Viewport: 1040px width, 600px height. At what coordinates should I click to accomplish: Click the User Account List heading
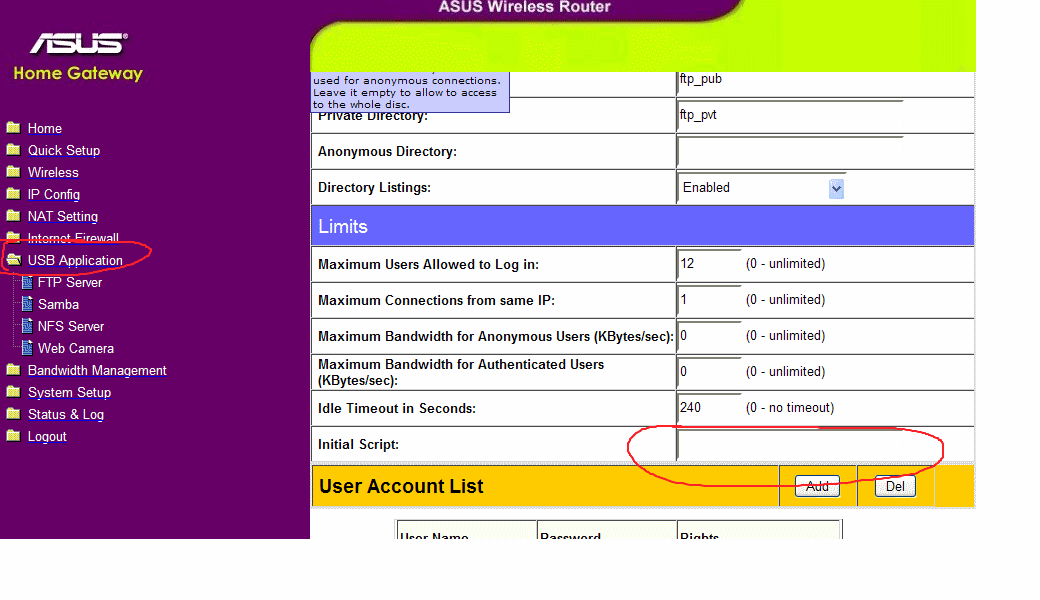(x=401, y=486)
